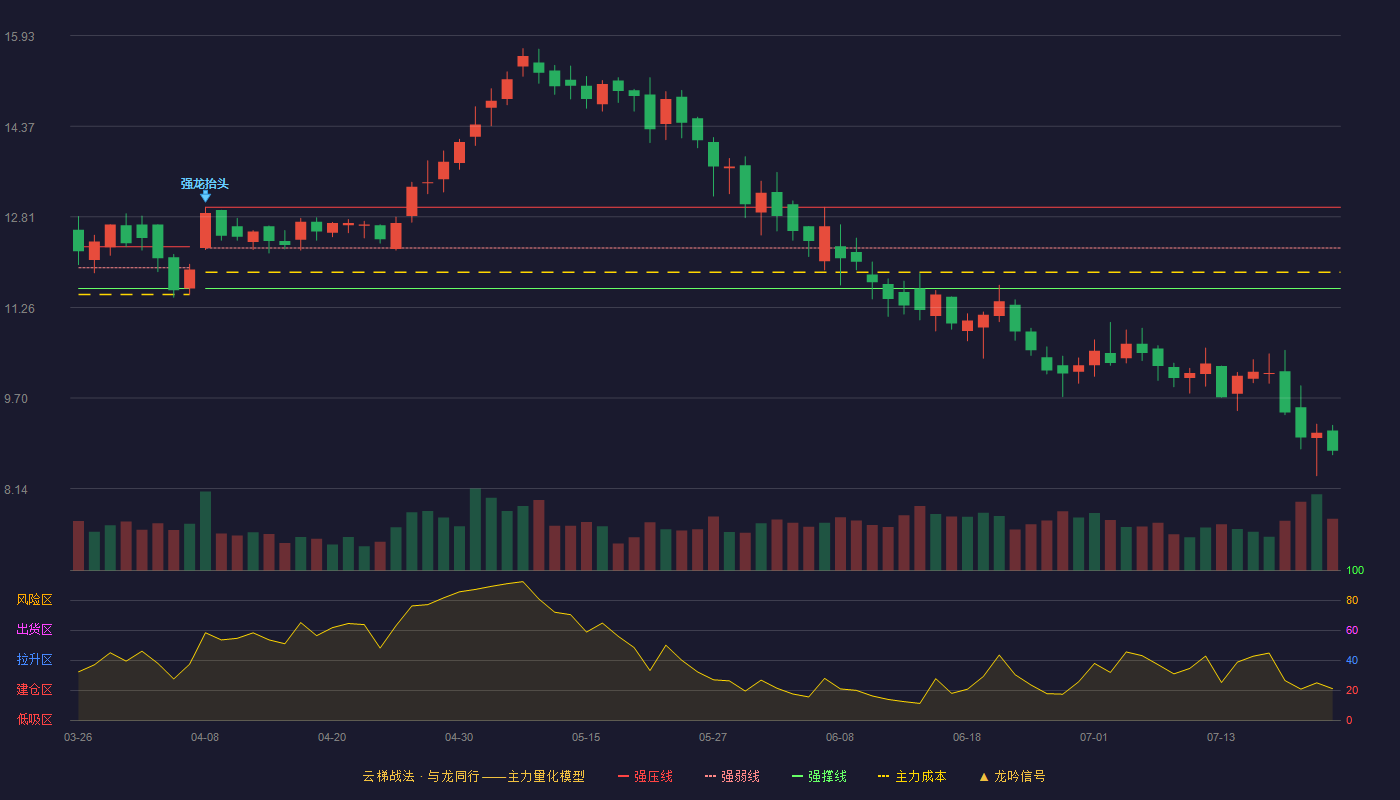Image resolution: width=1400 pixels, height=800 pixels.
Task: Toggle the 强弱线 legend entry
Action: coord(732,776)
